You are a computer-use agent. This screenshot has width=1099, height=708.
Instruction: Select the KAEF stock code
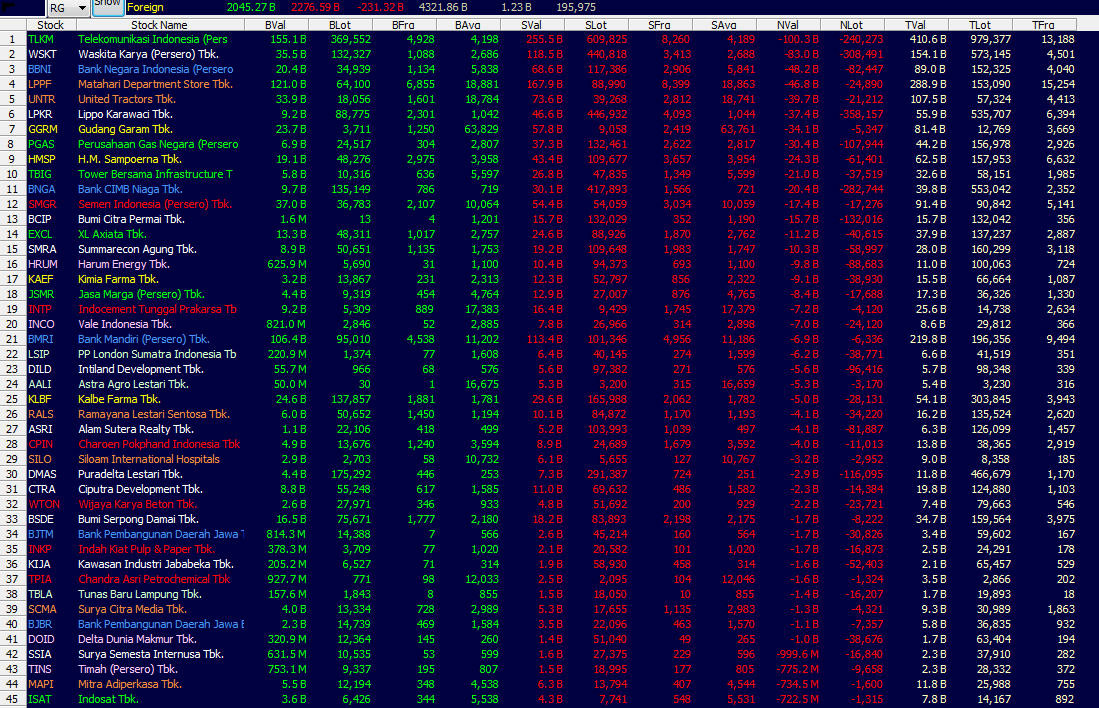(x=41, y=279)
